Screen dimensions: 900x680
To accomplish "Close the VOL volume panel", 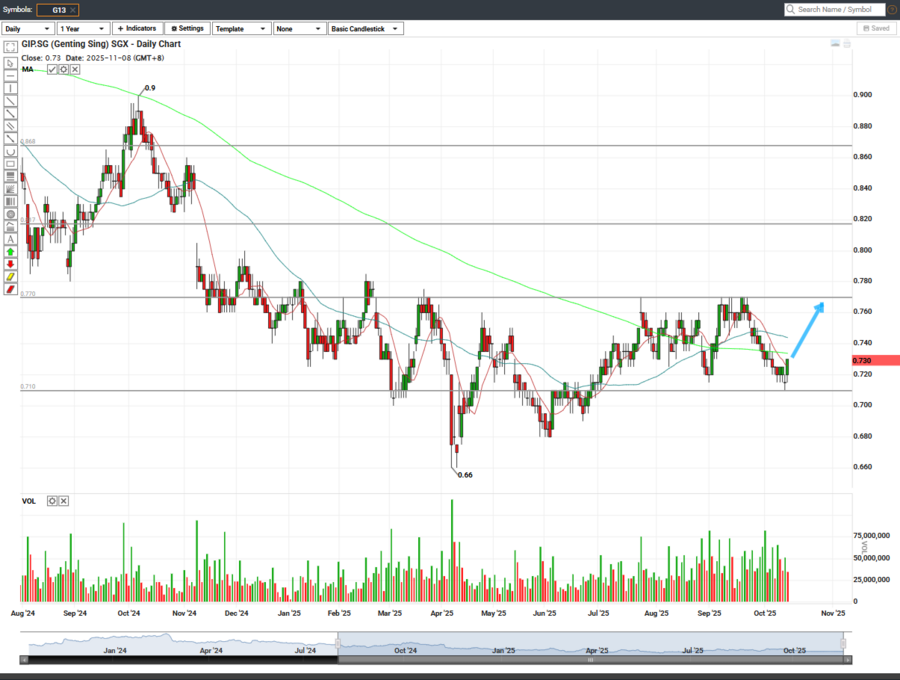I will pyautogui.click(x=63, y=500).
